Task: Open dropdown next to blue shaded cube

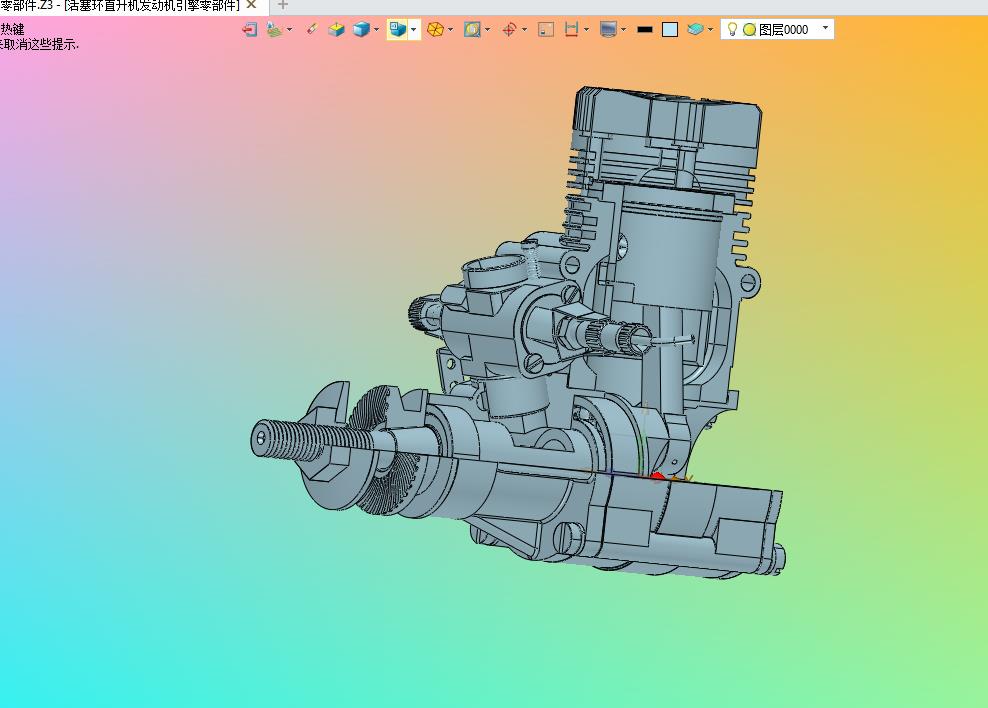Action: tap(376, 30)
